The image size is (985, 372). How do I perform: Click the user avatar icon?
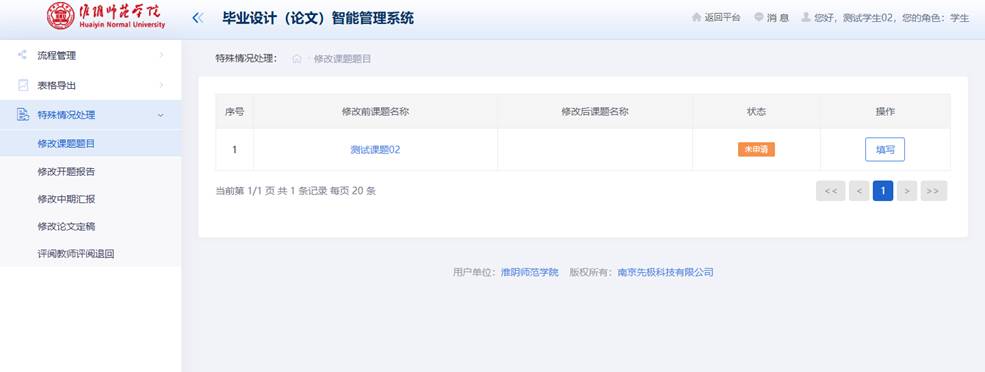[x=806, y=18]
